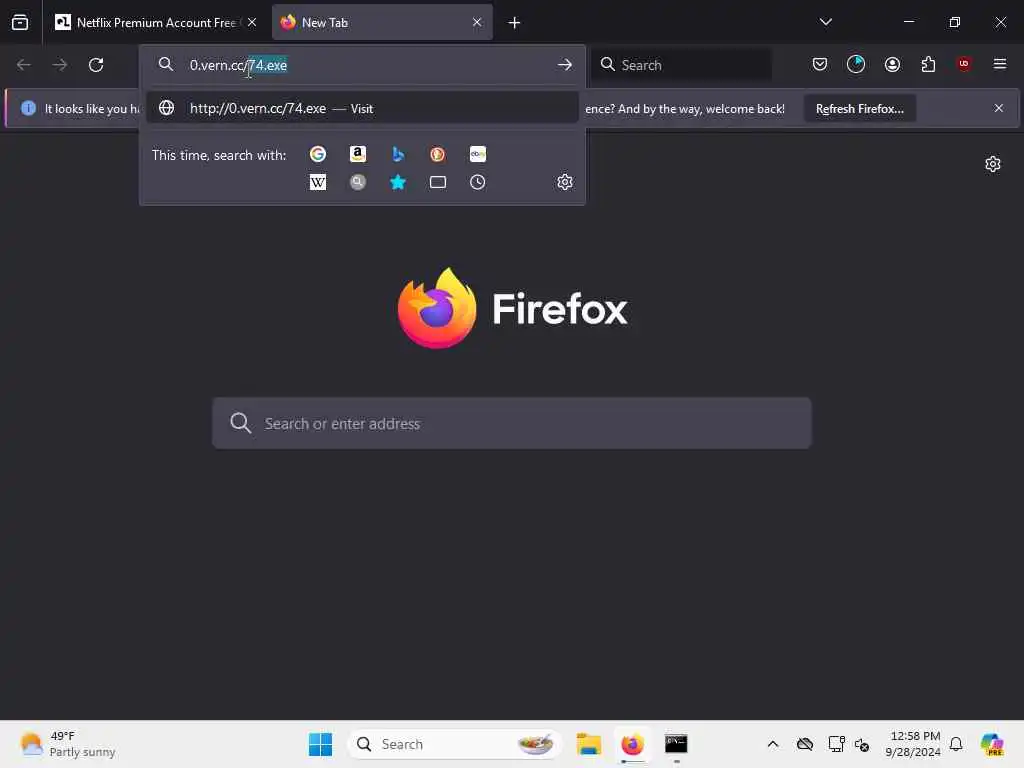Search this time with Amazon icon

(357, 154)
